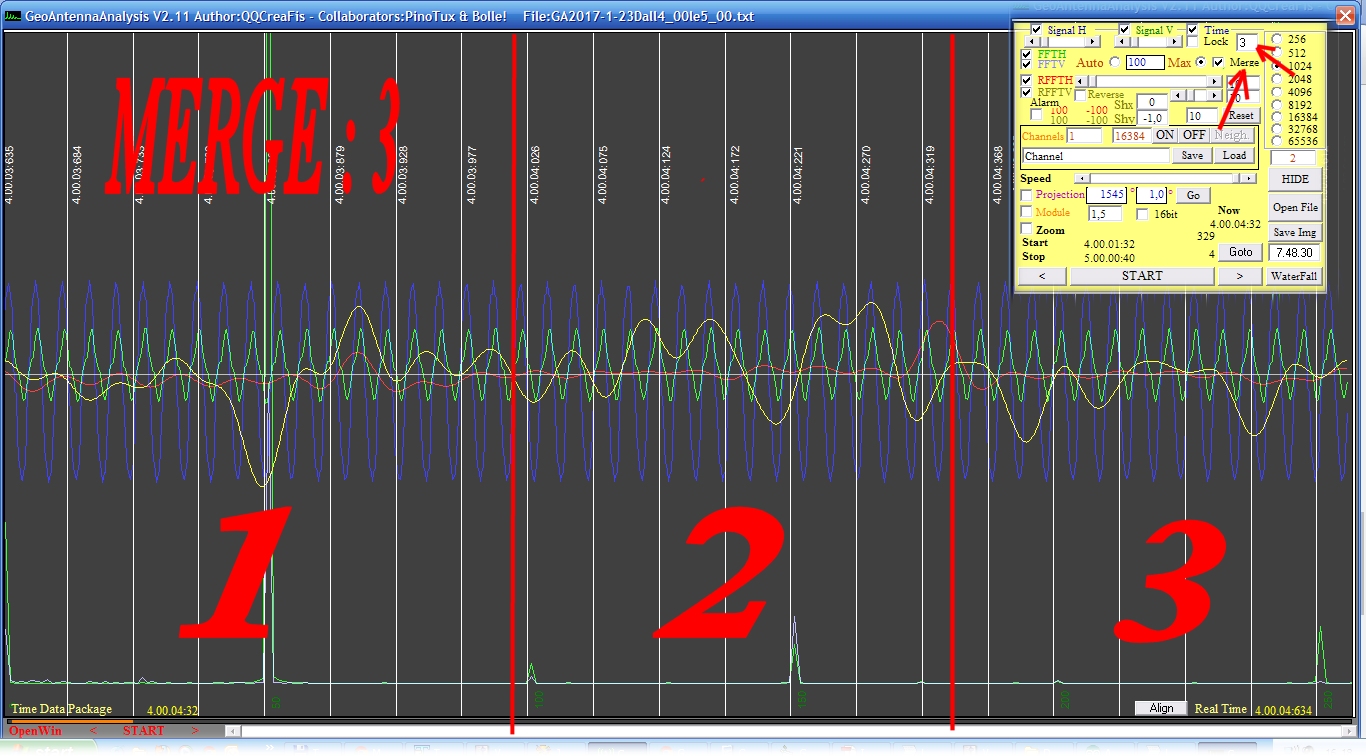1366x756 pixels.
Task: Click Go button next to Projection
Action: pos(1194,195)
